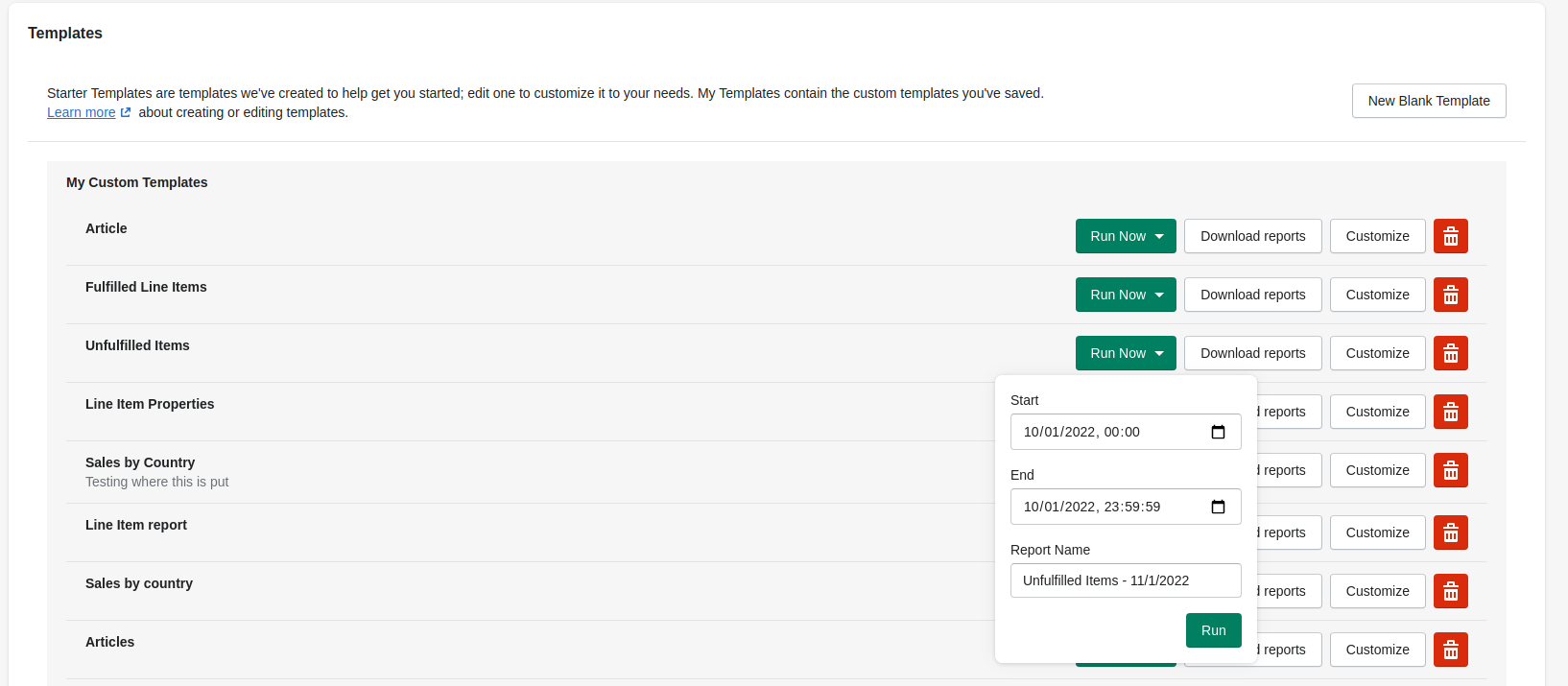This screenshot has width=1568, height=686.
Task: Delete the Line Item Properties template
Action: [1450, 412]
